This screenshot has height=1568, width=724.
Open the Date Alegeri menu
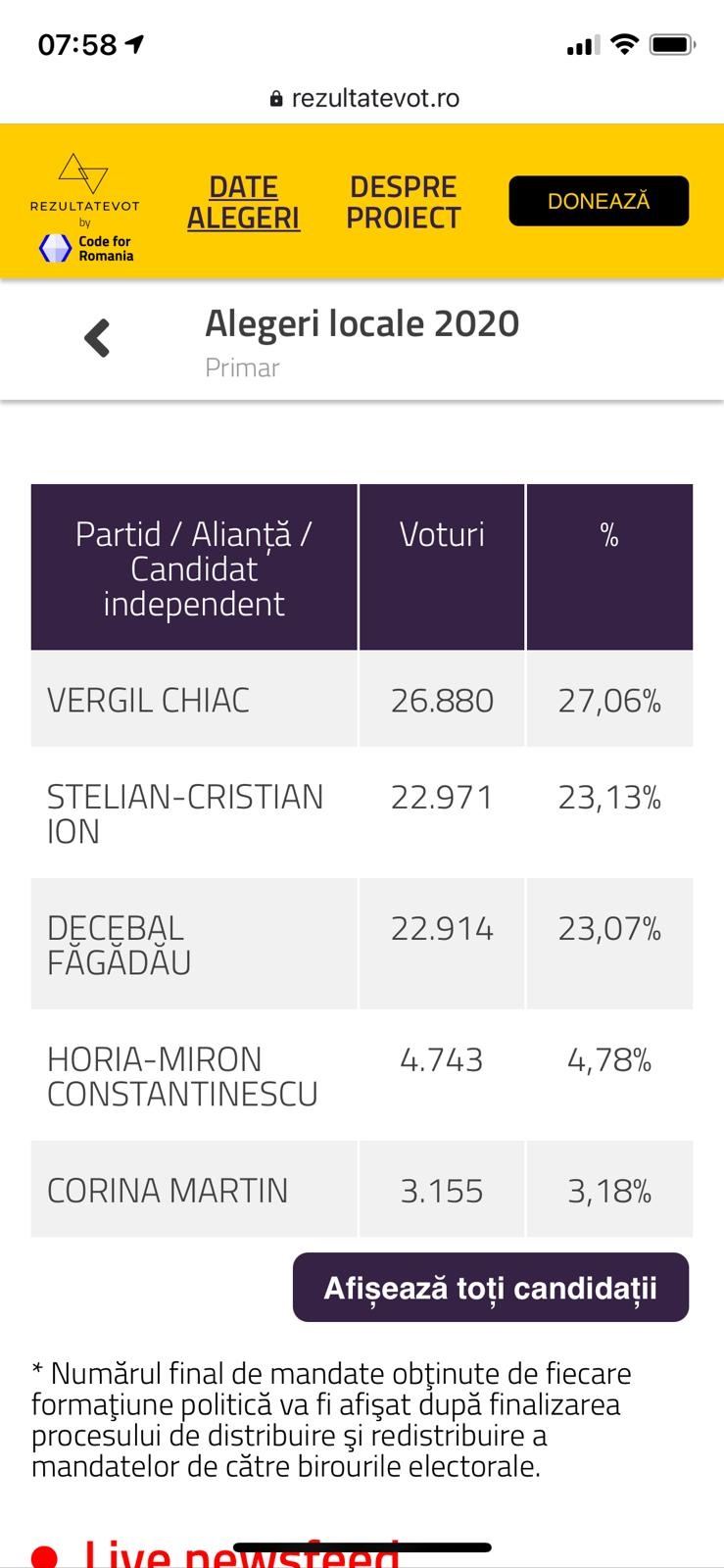tap(243, 202)
